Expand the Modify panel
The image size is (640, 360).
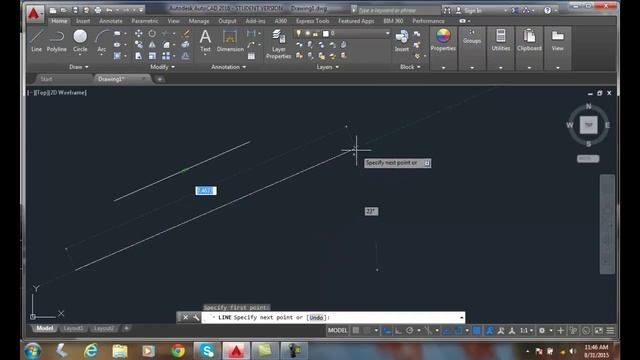[x=162, y=67]
